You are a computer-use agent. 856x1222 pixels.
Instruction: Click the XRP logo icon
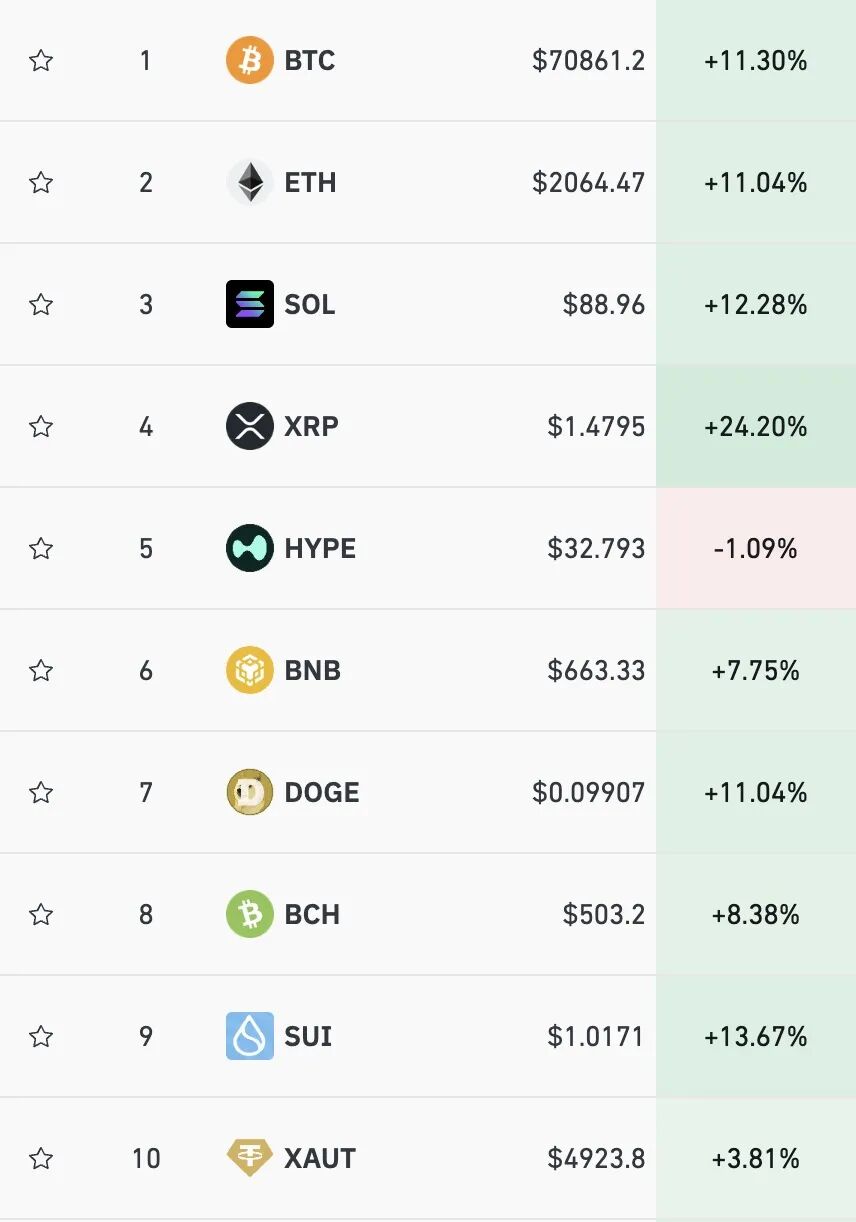pos(249,427)
